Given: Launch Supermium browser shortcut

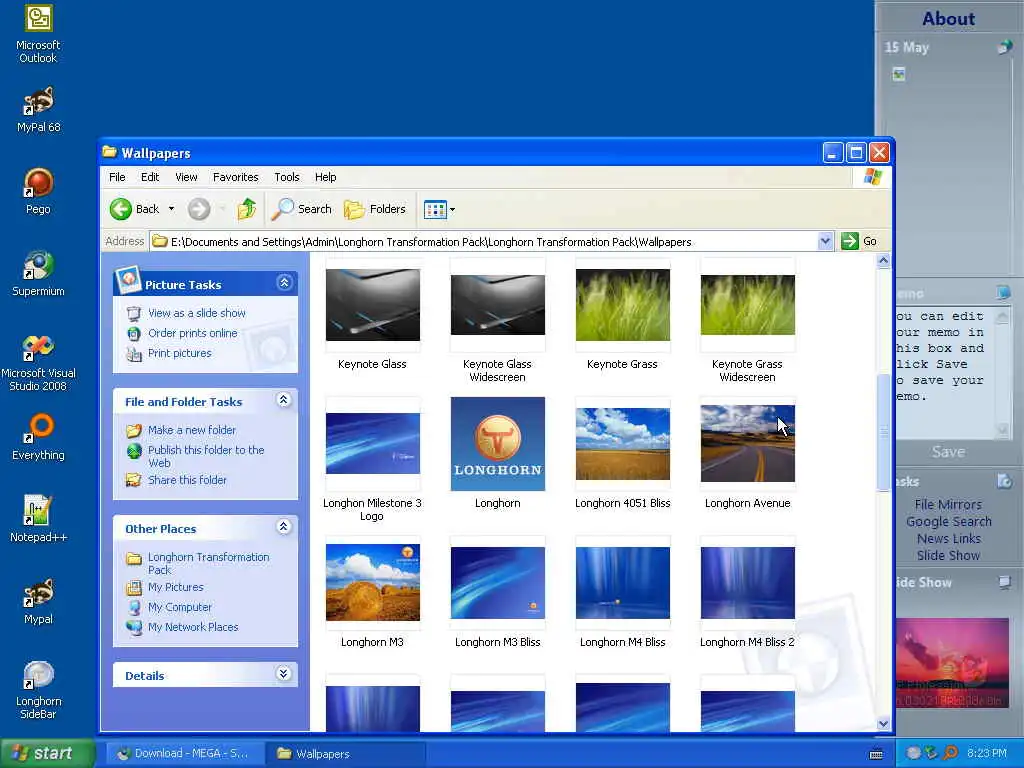Looking at the screenshot, I should tap(38, 273).
